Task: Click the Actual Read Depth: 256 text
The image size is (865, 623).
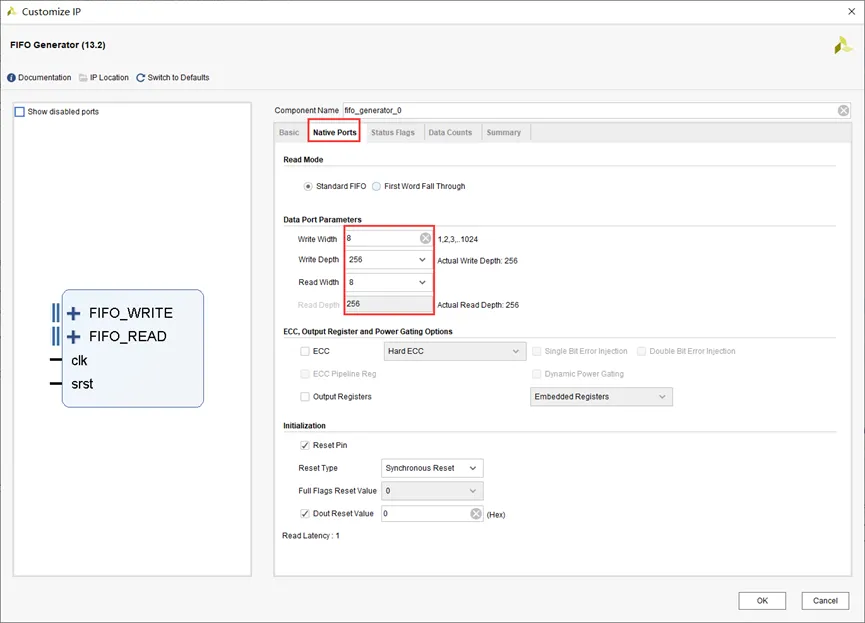Action: pyautogui.click(x=478, y=305)
